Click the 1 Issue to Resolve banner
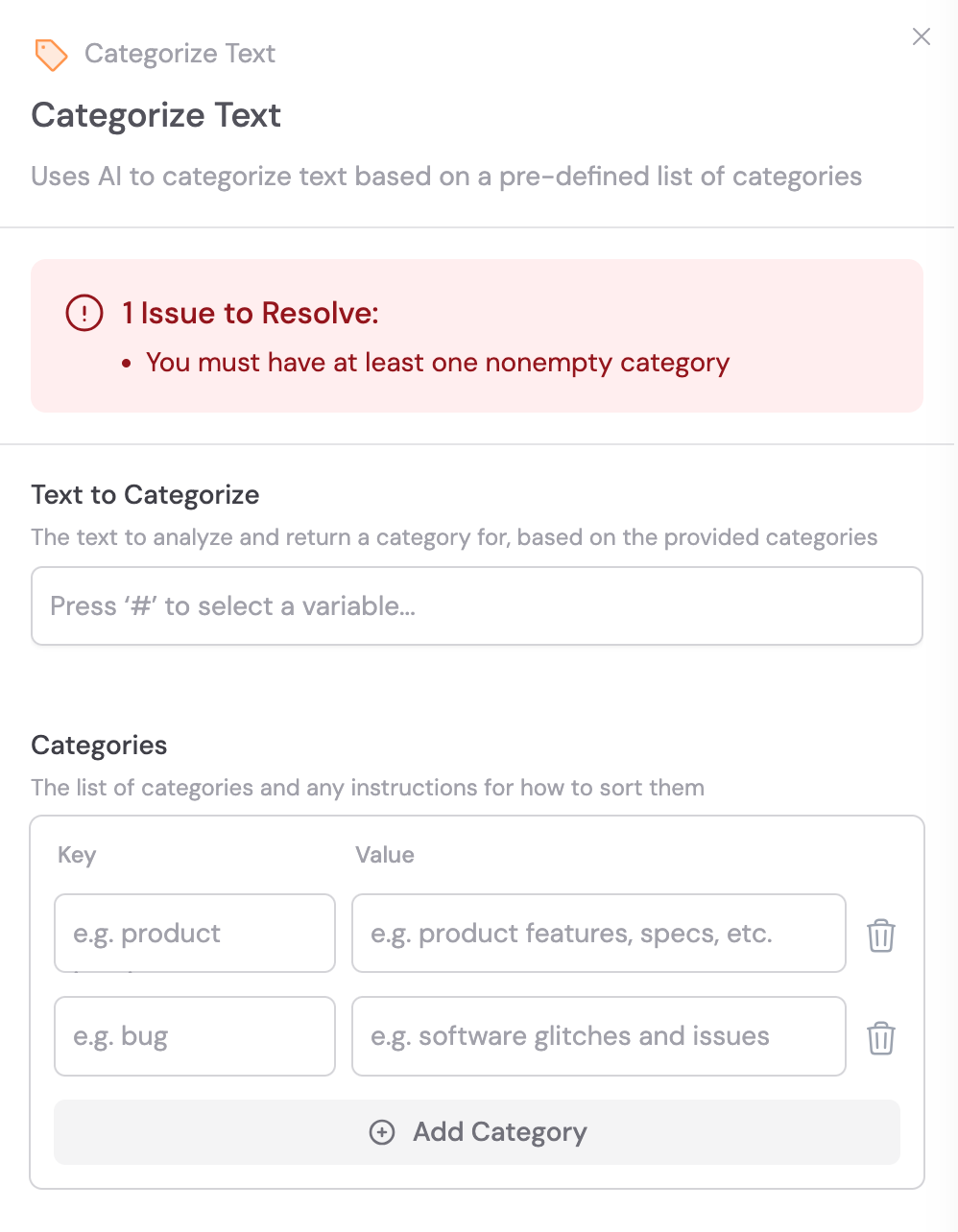This screenshot has height=1232, width=958. click(250, 313)
